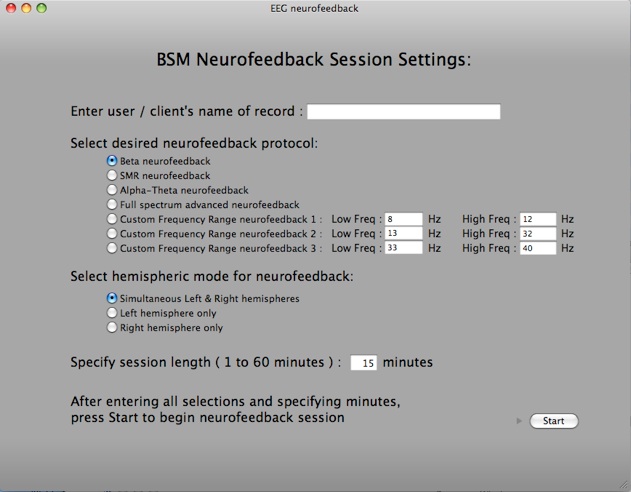Screen dimensions: 631x492
Task: Click the 'minutes' unit label
Action: pyautogui.click(x=408, y=362)
